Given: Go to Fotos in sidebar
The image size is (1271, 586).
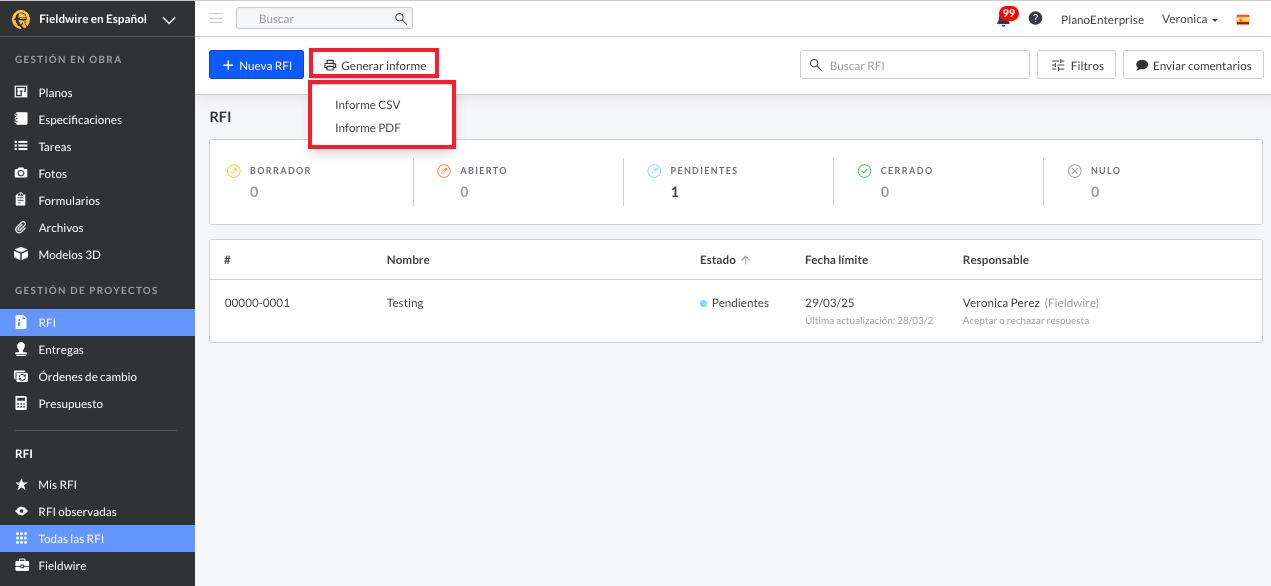Looking at the screenshot, I should [52, 174].
